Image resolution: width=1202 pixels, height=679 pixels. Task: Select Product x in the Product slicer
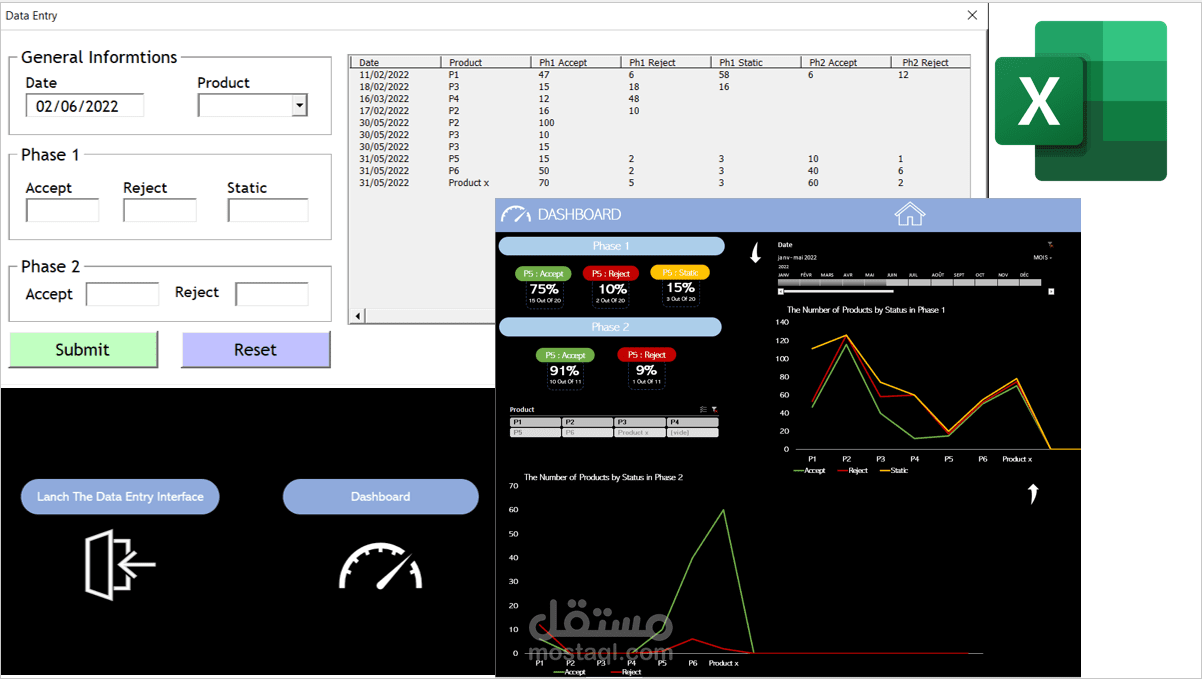(x=640, y=432)
